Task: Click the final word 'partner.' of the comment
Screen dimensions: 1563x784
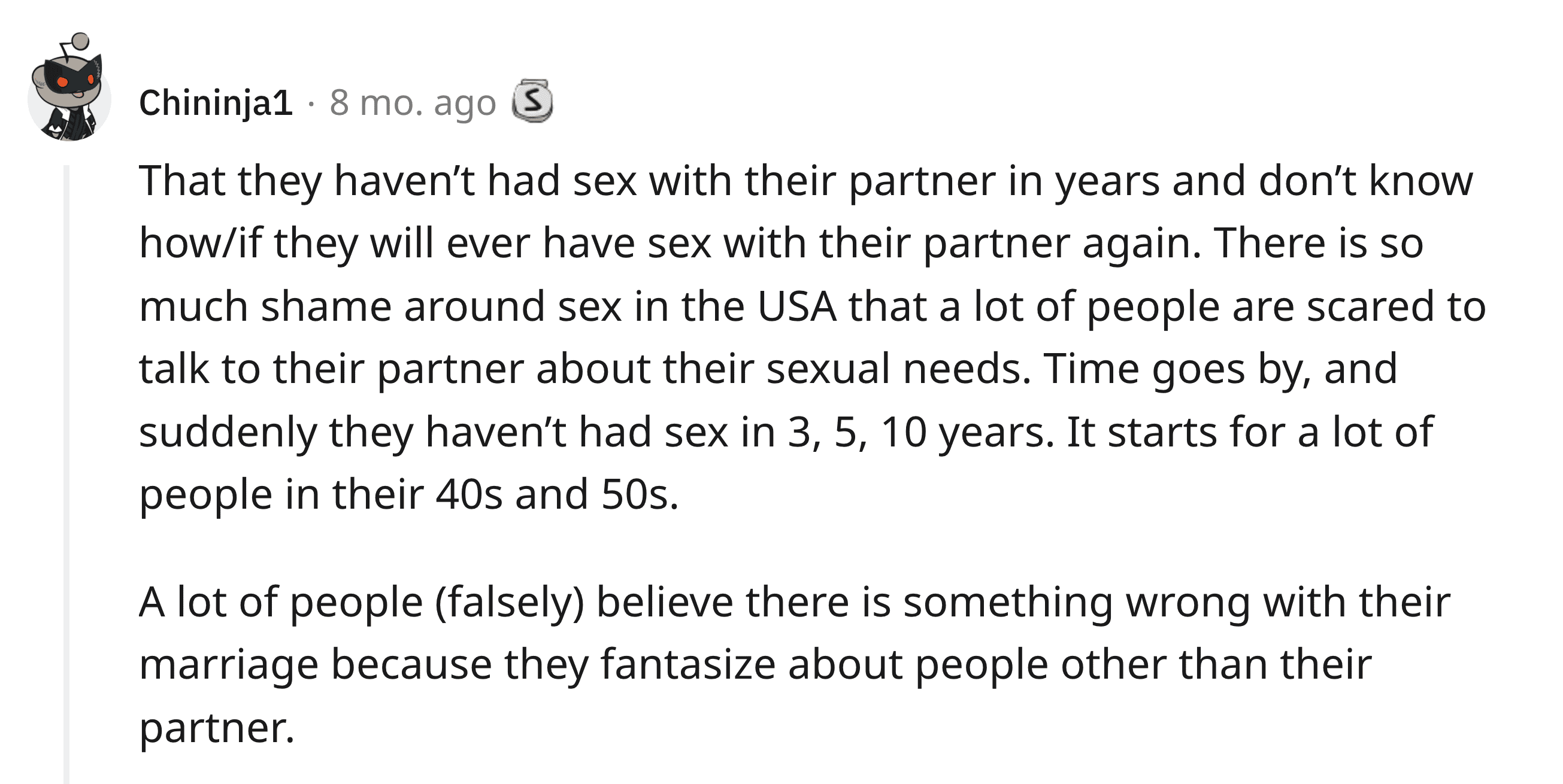Action: [x=217, y=730]
